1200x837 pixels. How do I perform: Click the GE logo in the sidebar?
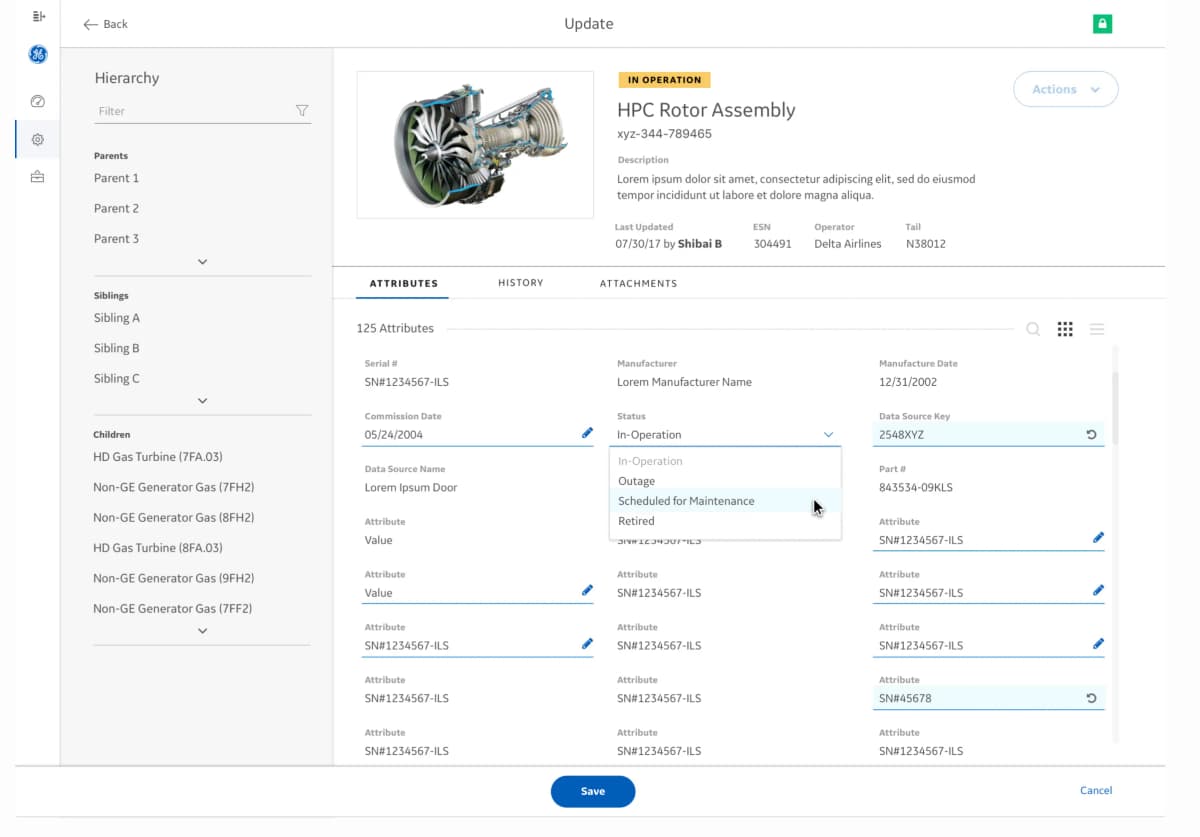coord(37,54)
